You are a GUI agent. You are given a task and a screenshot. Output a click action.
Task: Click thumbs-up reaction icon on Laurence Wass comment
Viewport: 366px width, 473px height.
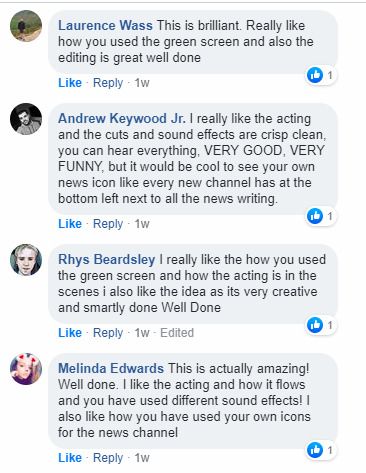coord(315,75)
